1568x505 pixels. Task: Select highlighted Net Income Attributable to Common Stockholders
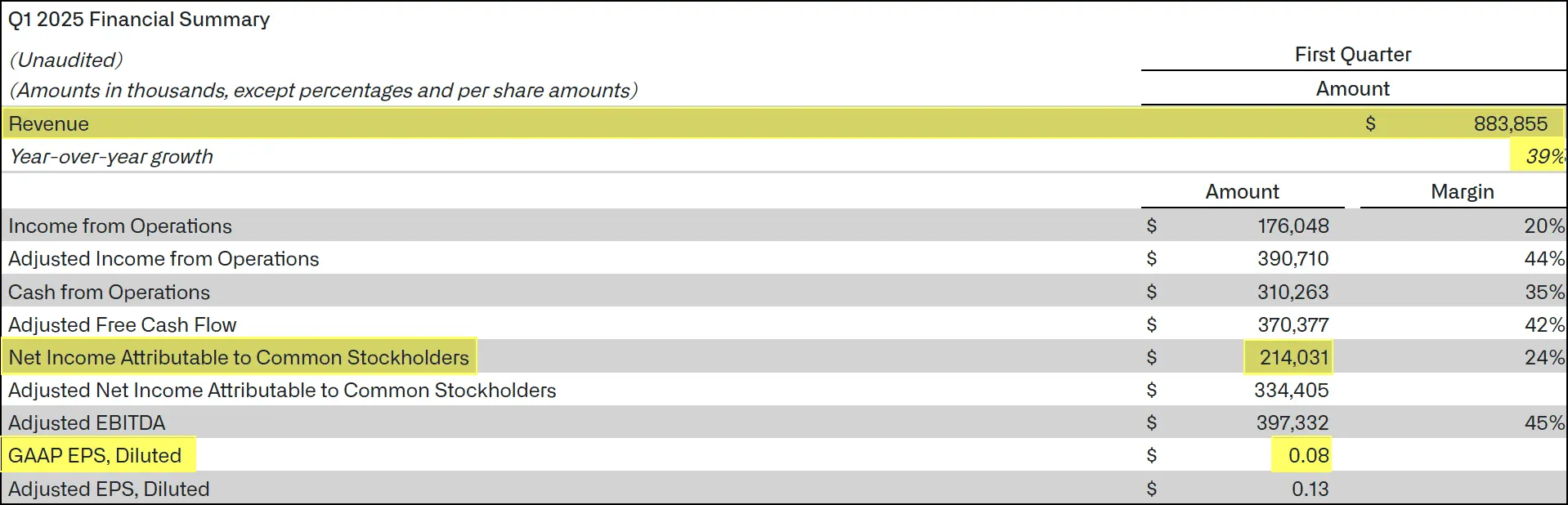[239, 358]
